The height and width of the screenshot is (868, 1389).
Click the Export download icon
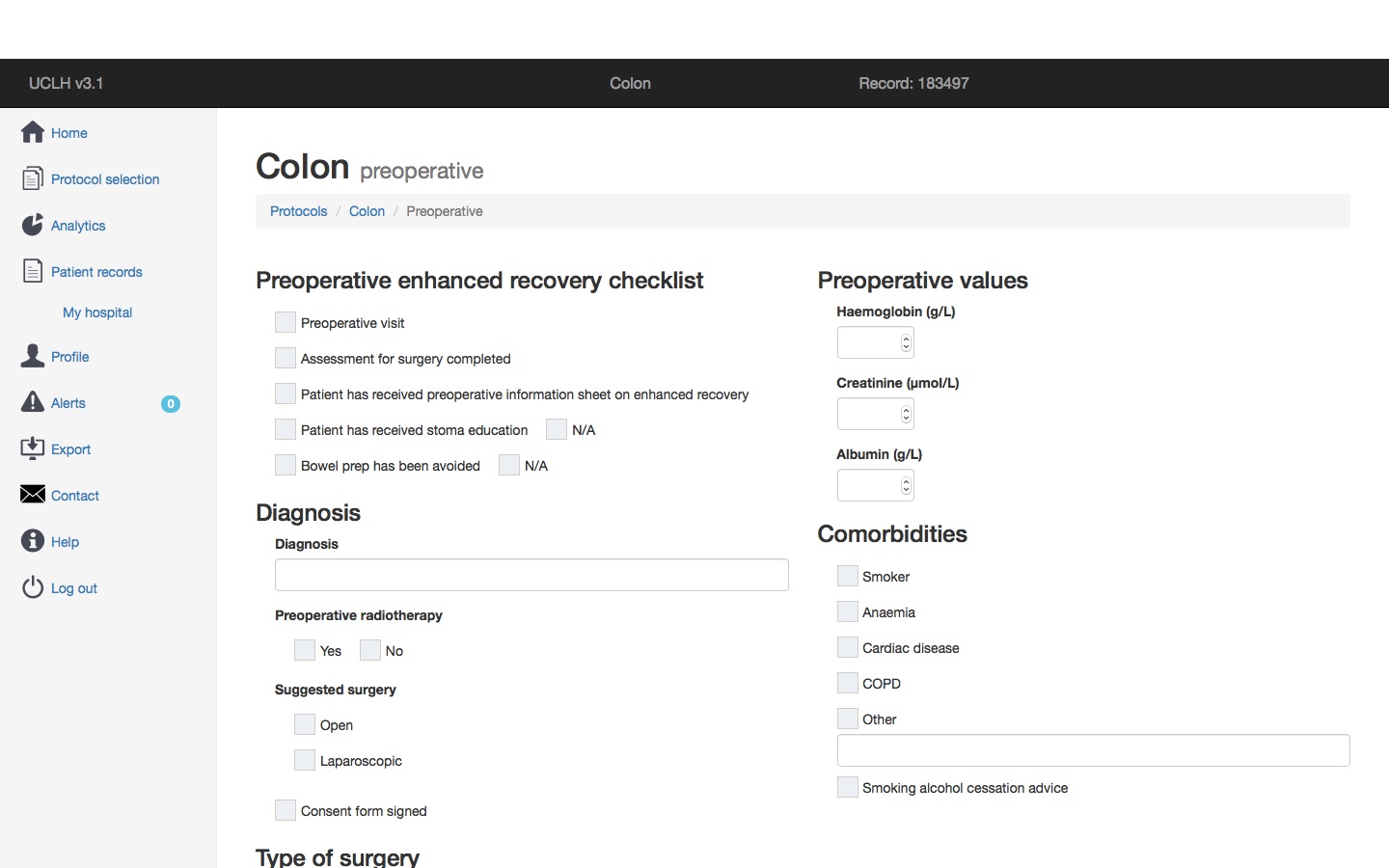tap(33, 448)
